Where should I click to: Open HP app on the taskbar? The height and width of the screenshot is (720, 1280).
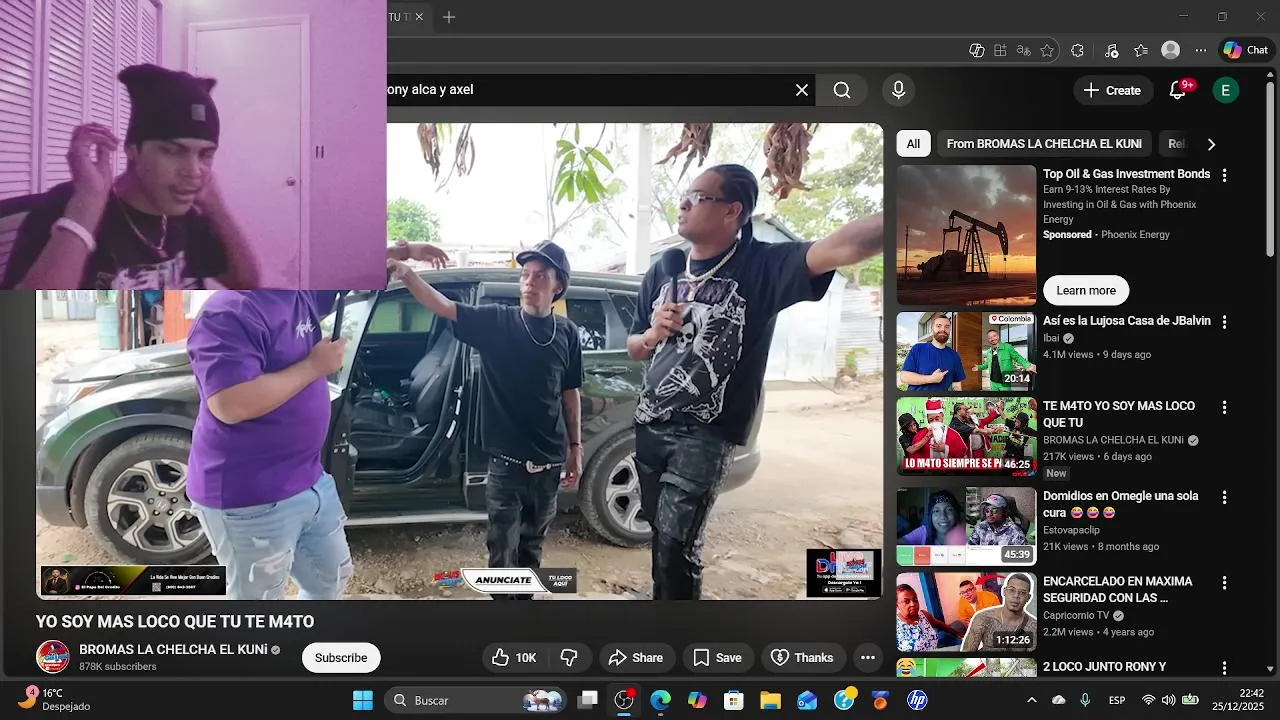coord(917,700)
